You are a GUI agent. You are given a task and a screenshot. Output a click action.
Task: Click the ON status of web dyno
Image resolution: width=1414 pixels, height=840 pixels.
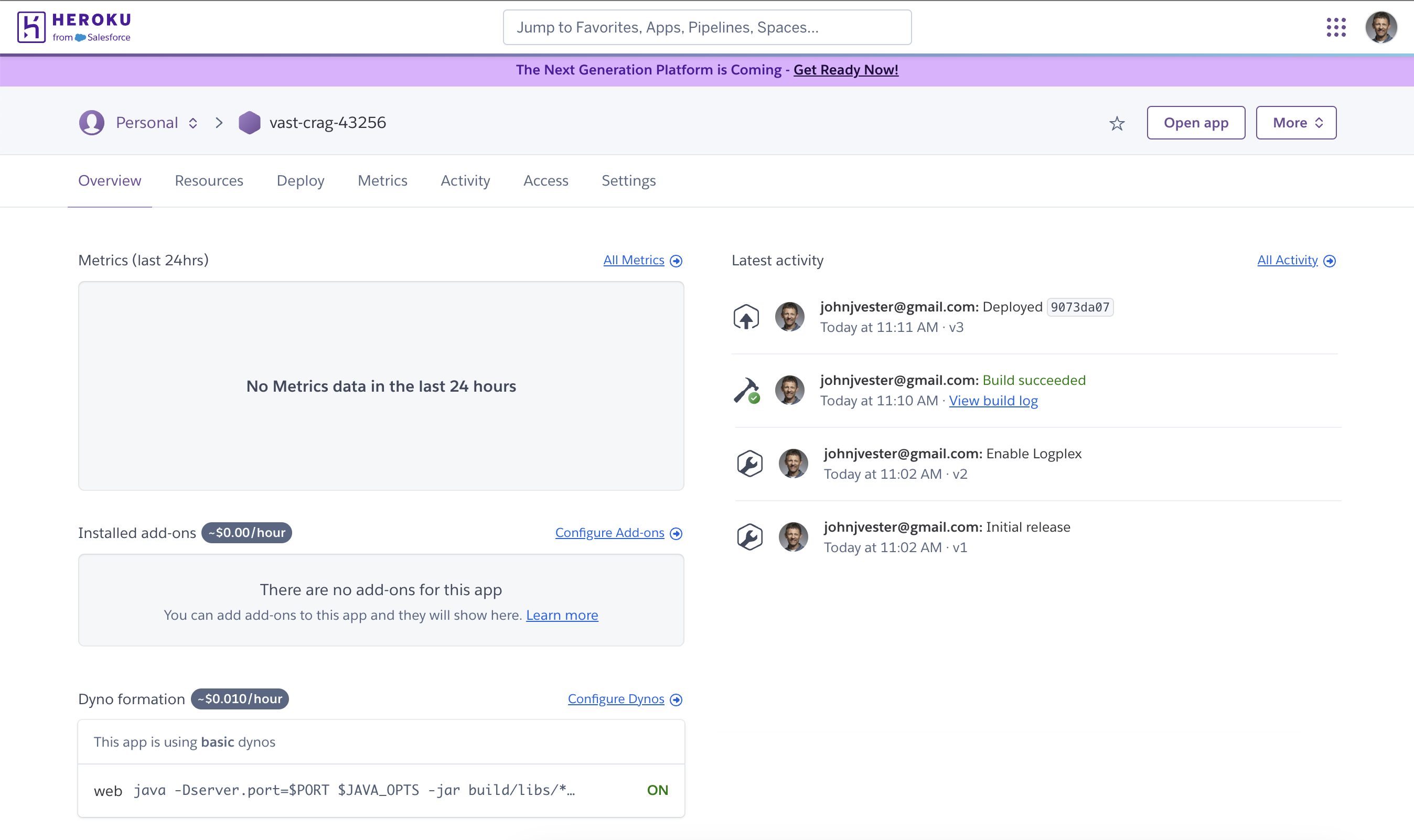pos(657,790)
